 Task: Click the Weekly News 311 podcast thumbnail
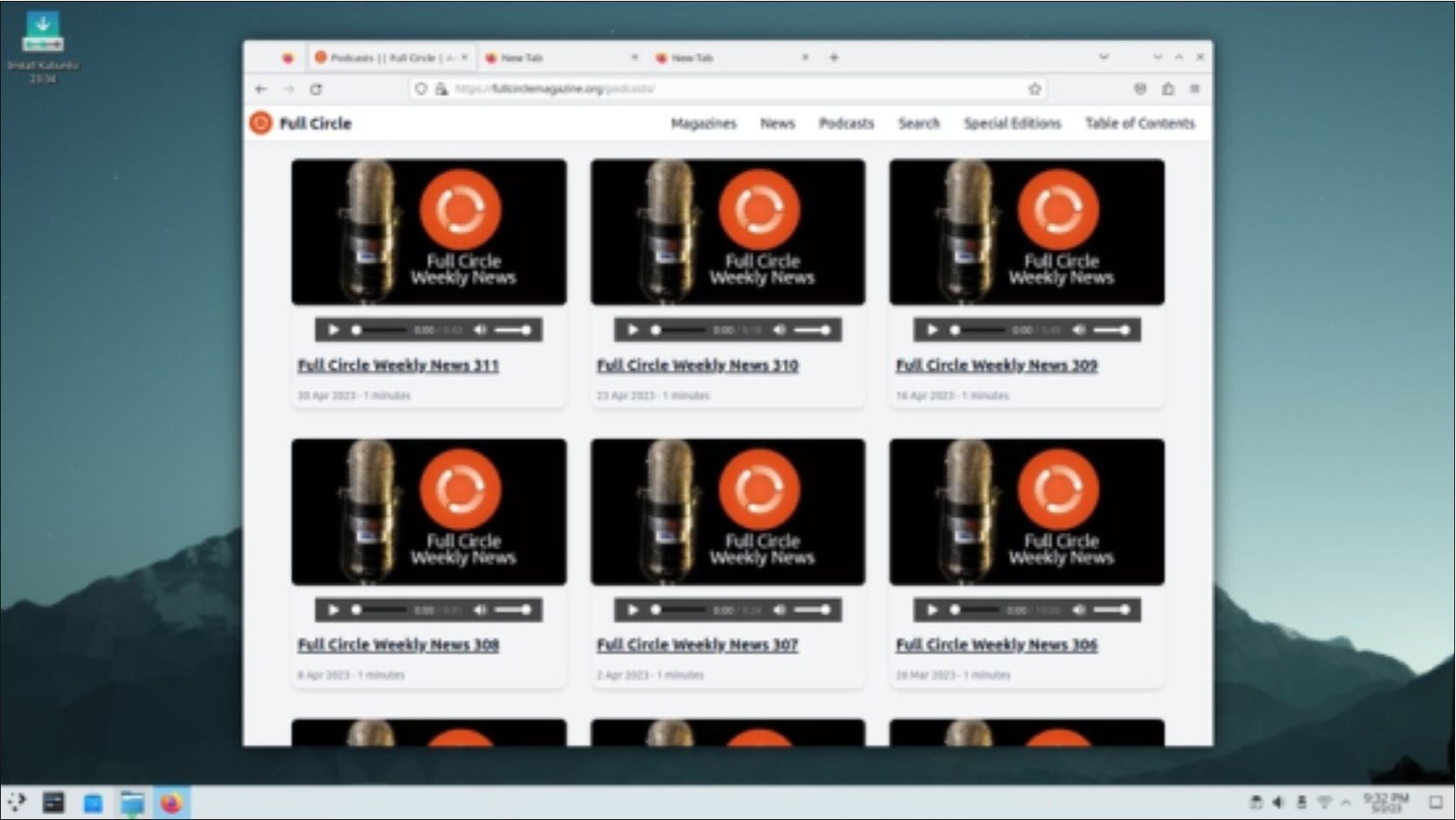429,232
